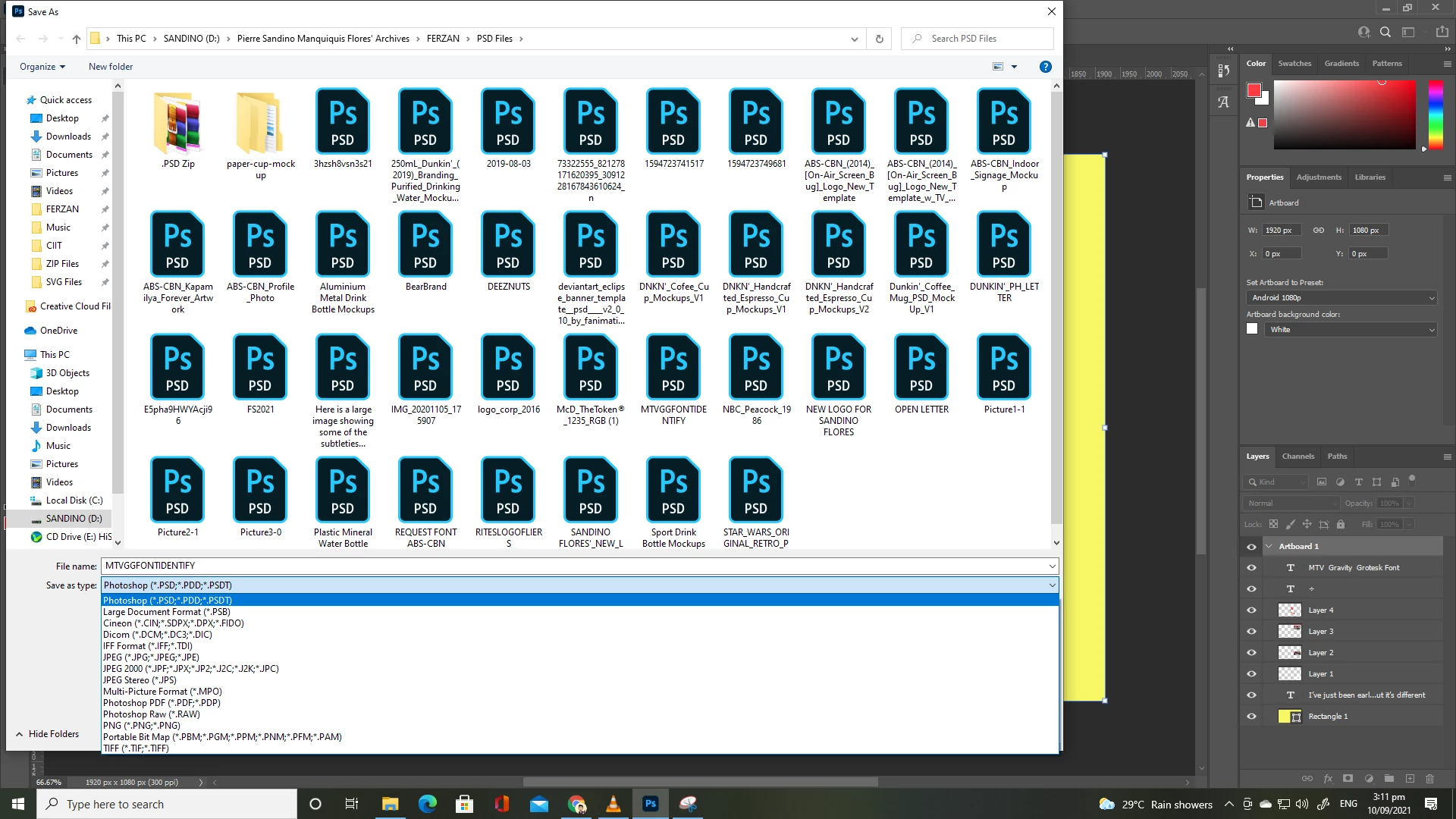Open the Save As dialog help icon
The image size is (1456, 819).
pyautogui.click(x=1045, y=67)
